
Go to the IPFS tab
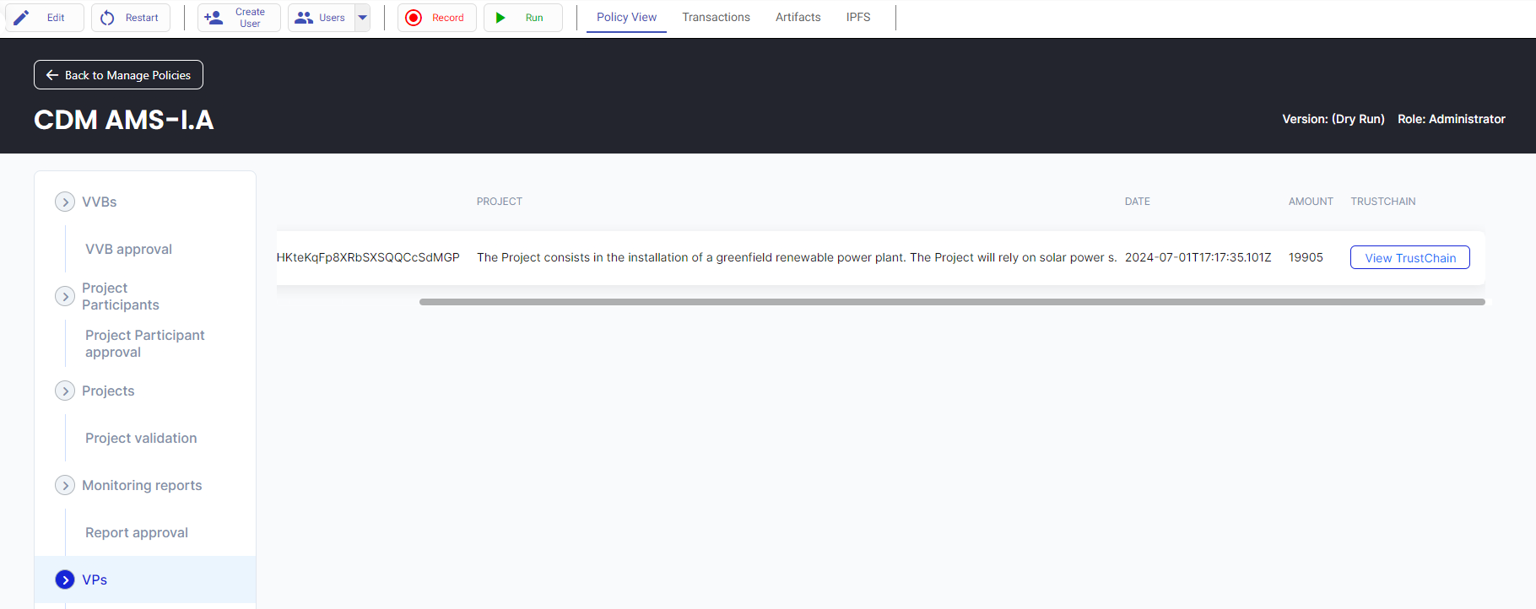pyautogui.click(x=858, y=17)
